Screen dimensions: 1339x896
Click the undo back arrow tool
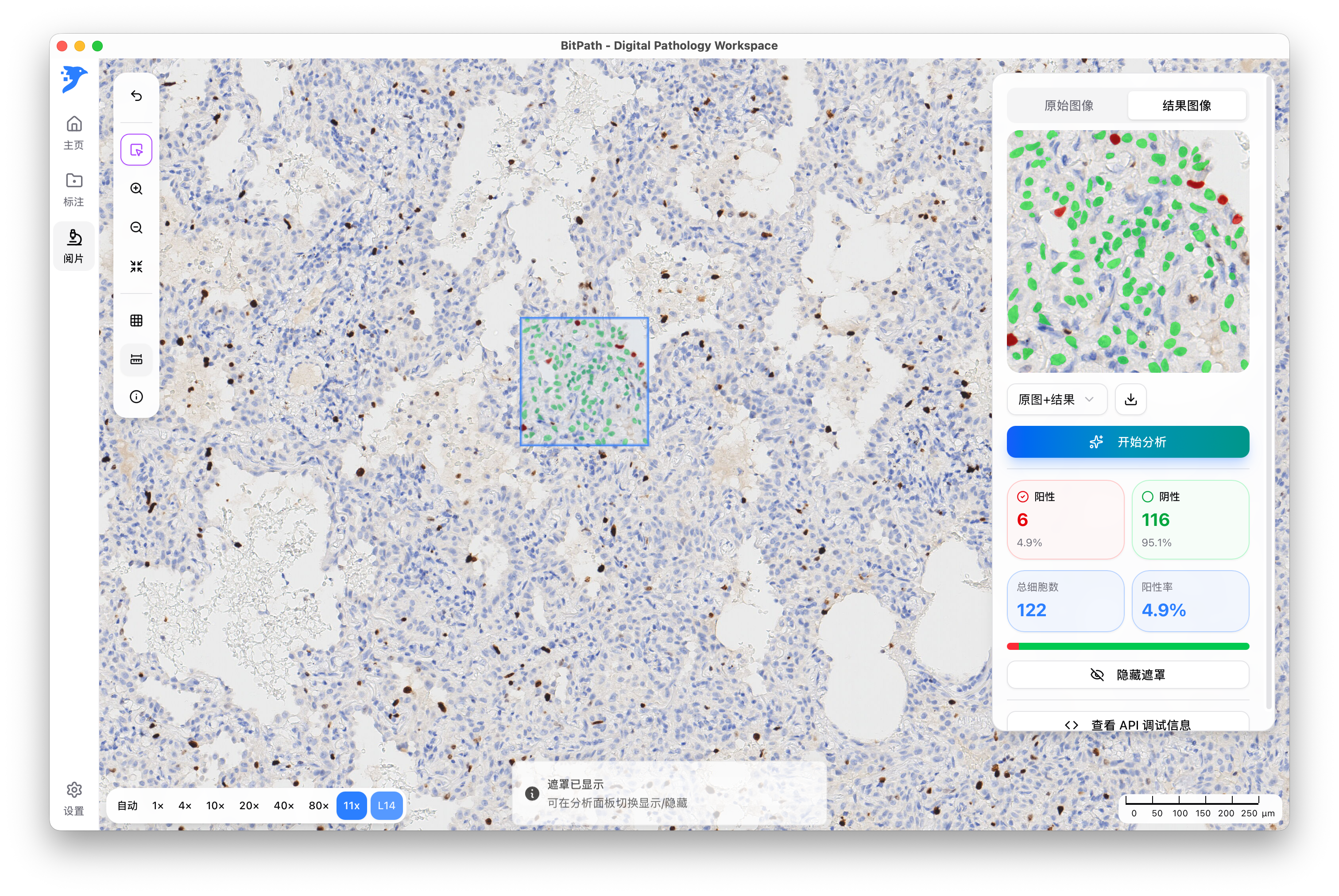click(136, 96)
